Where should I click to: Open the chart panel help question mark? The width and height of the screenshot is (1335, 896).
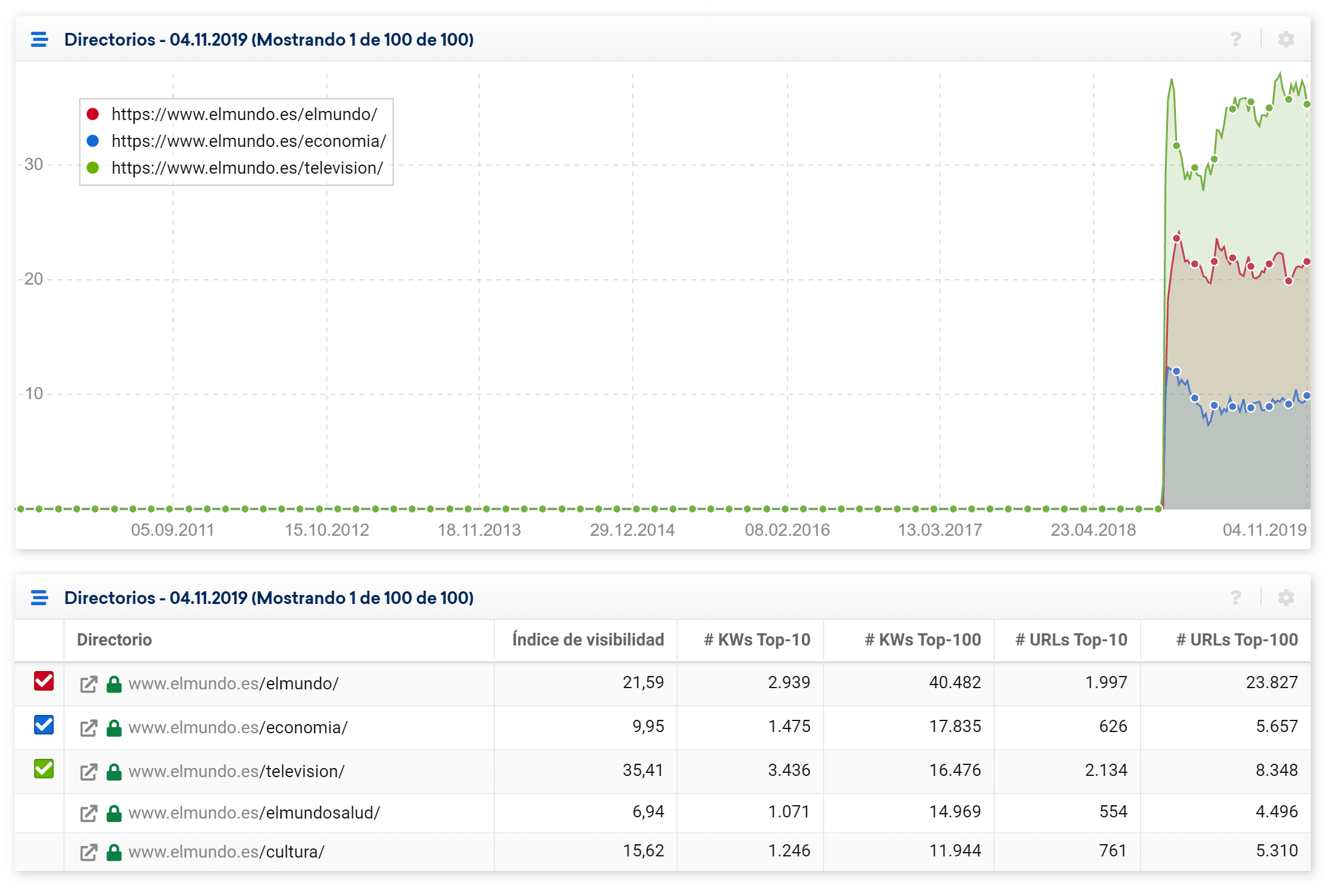(x=1236, y=40)
